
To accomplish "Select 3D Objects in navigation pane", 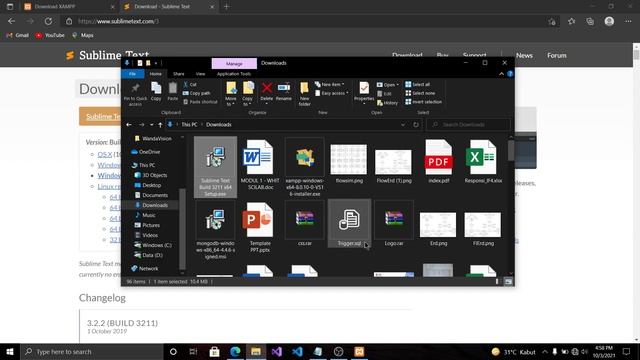I will point(151,175).
